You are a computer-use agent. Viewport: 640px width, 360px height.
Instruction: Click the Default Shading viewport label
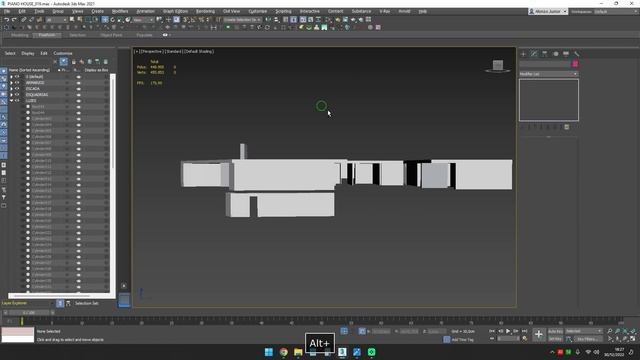pyautogui.click(x=199, y=51)
